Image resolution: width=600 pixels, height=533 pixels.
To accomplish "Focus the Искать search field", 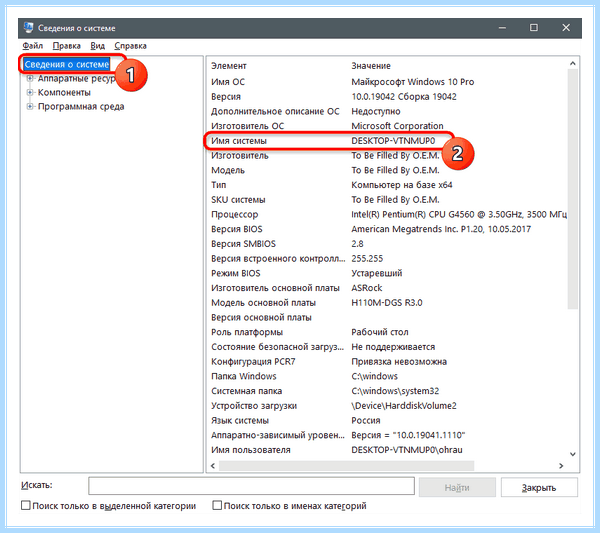I will (x=251, y=486).
